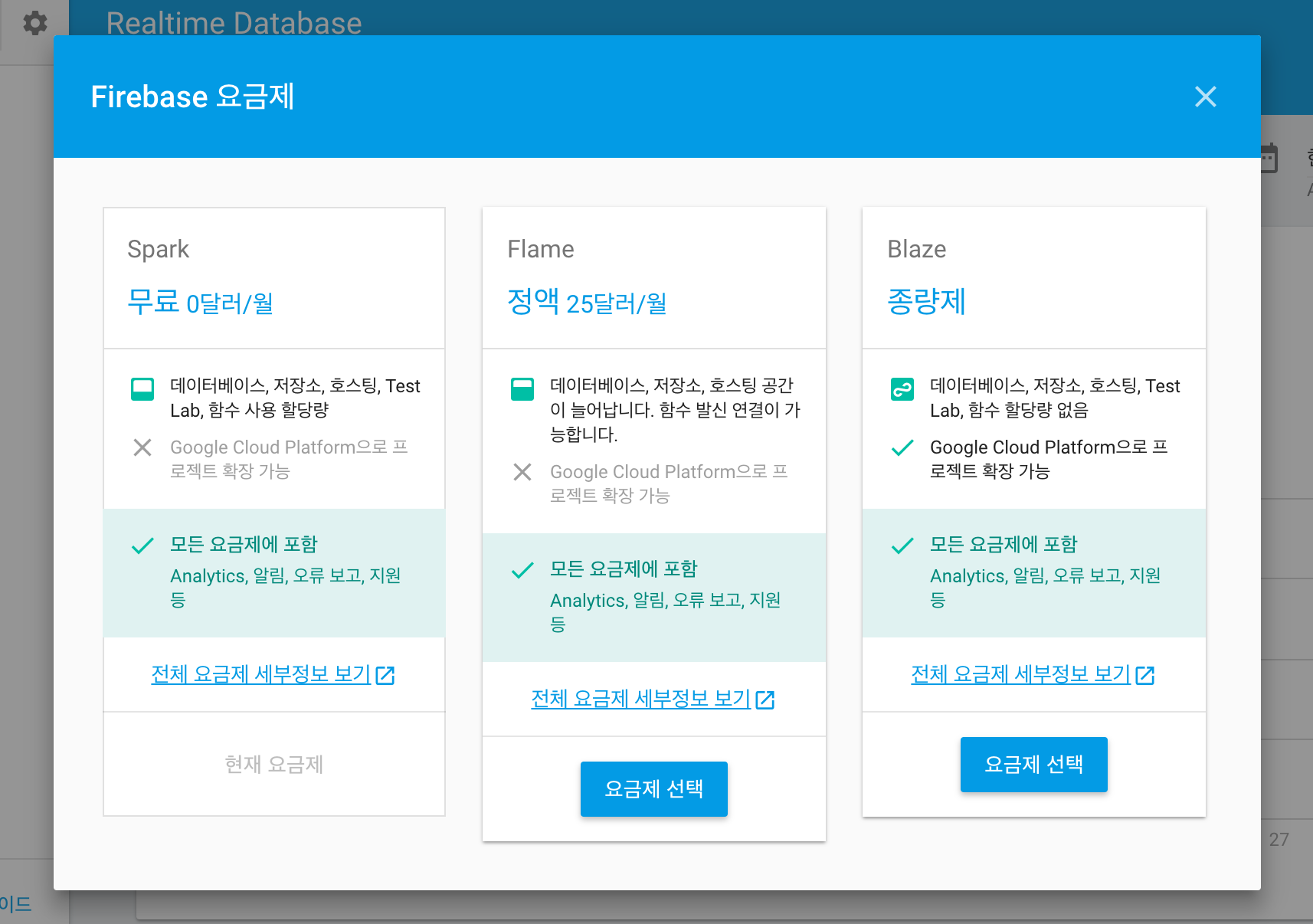Click the checkmark in Blaze 모든 요금제에 포함

click(x=902, y=546)
